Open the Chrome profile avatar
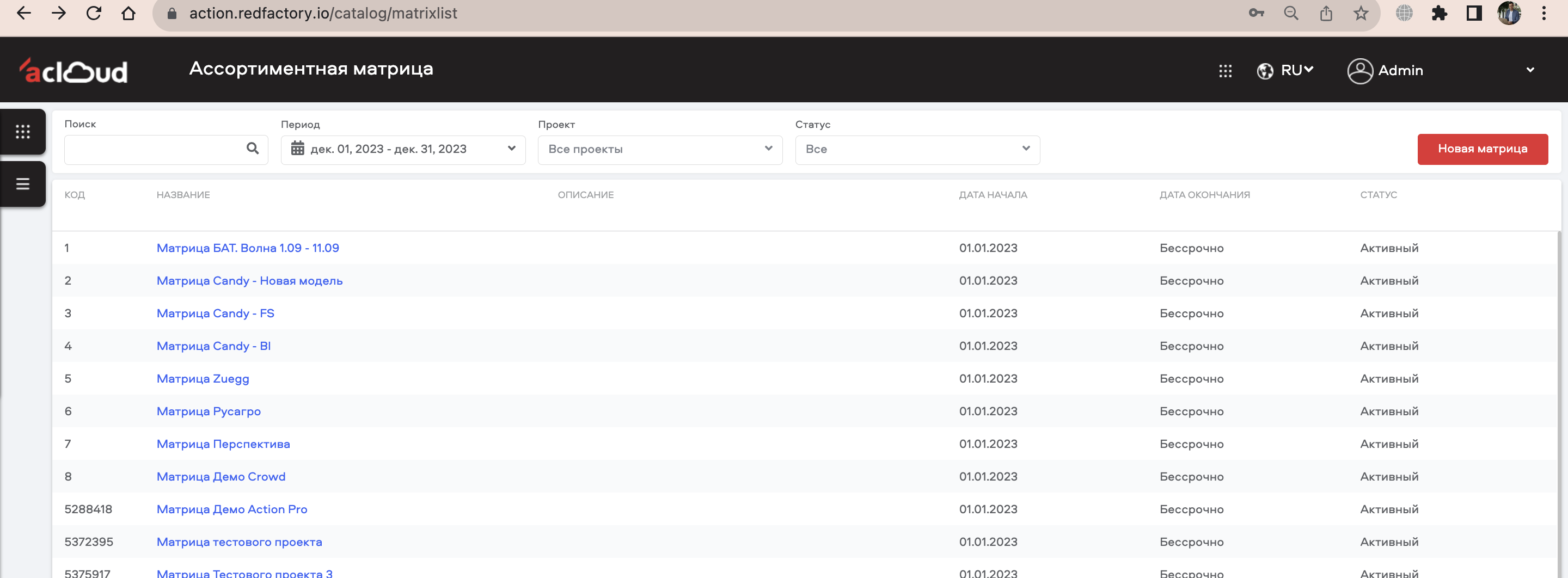This screenshot has height=578, width=1568. [1509, 14]
